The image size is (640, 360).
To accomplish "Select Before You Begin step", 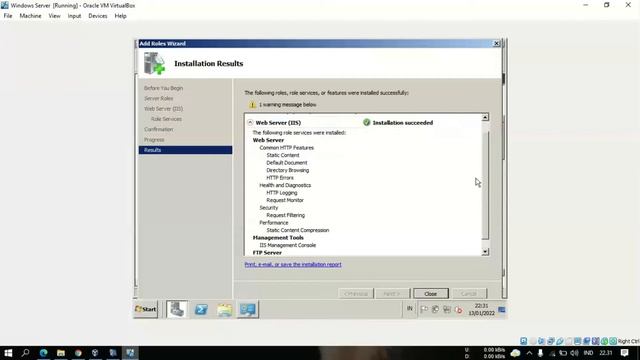I will [163, 88].
